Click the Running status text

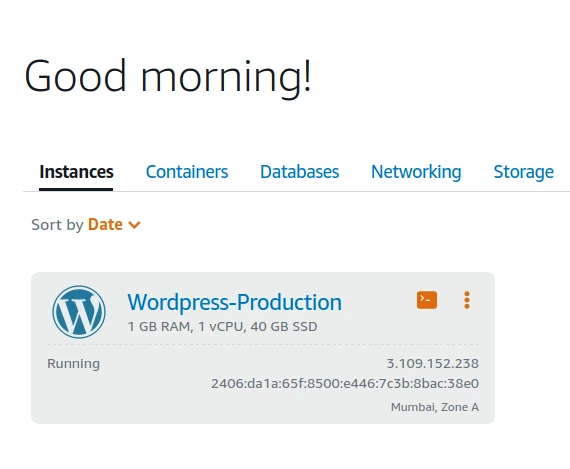click(x=73, y=364)
